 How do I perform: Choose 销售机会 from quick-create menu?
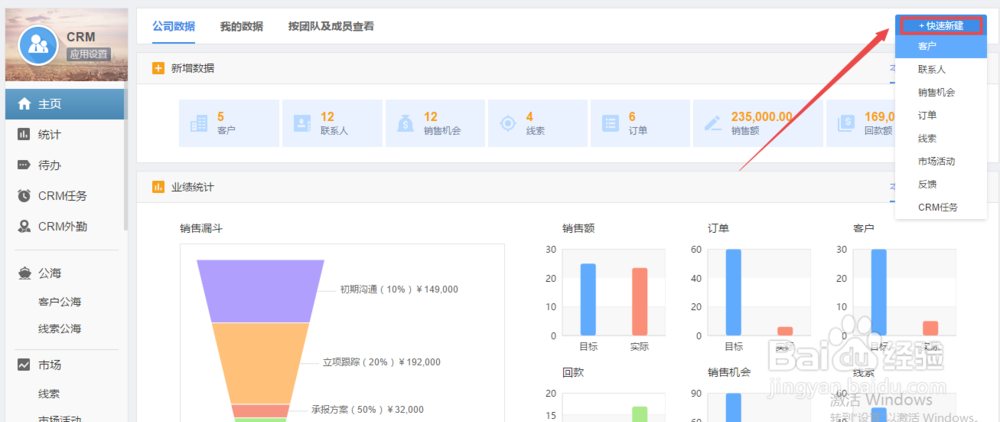(941, 92)
